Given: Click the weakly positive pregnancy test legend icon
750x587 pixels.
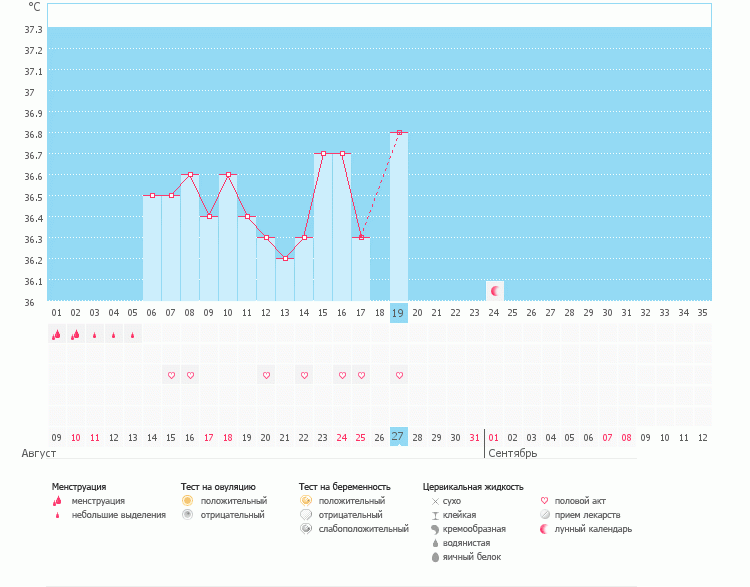Looking at the screenshot, I should click(x=305, y=528).
